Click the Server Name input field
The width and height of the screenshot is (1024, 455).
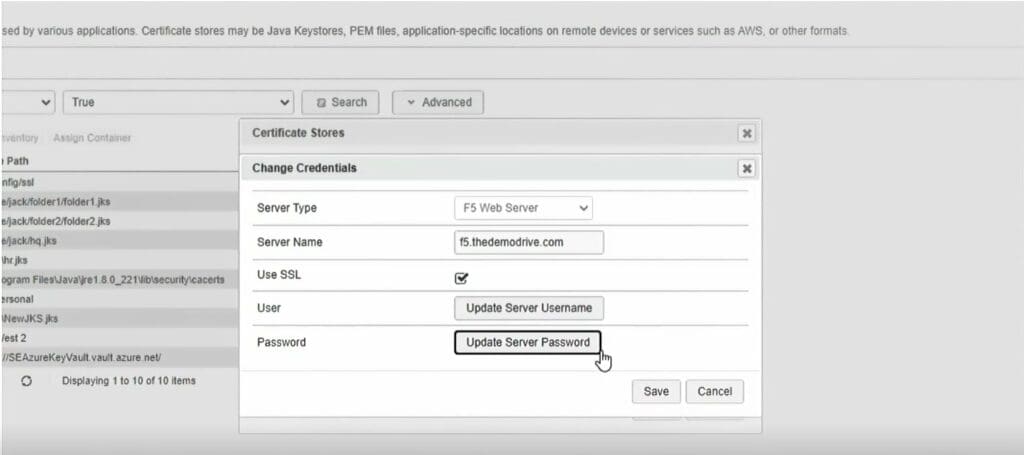click(x=529, y=243)
